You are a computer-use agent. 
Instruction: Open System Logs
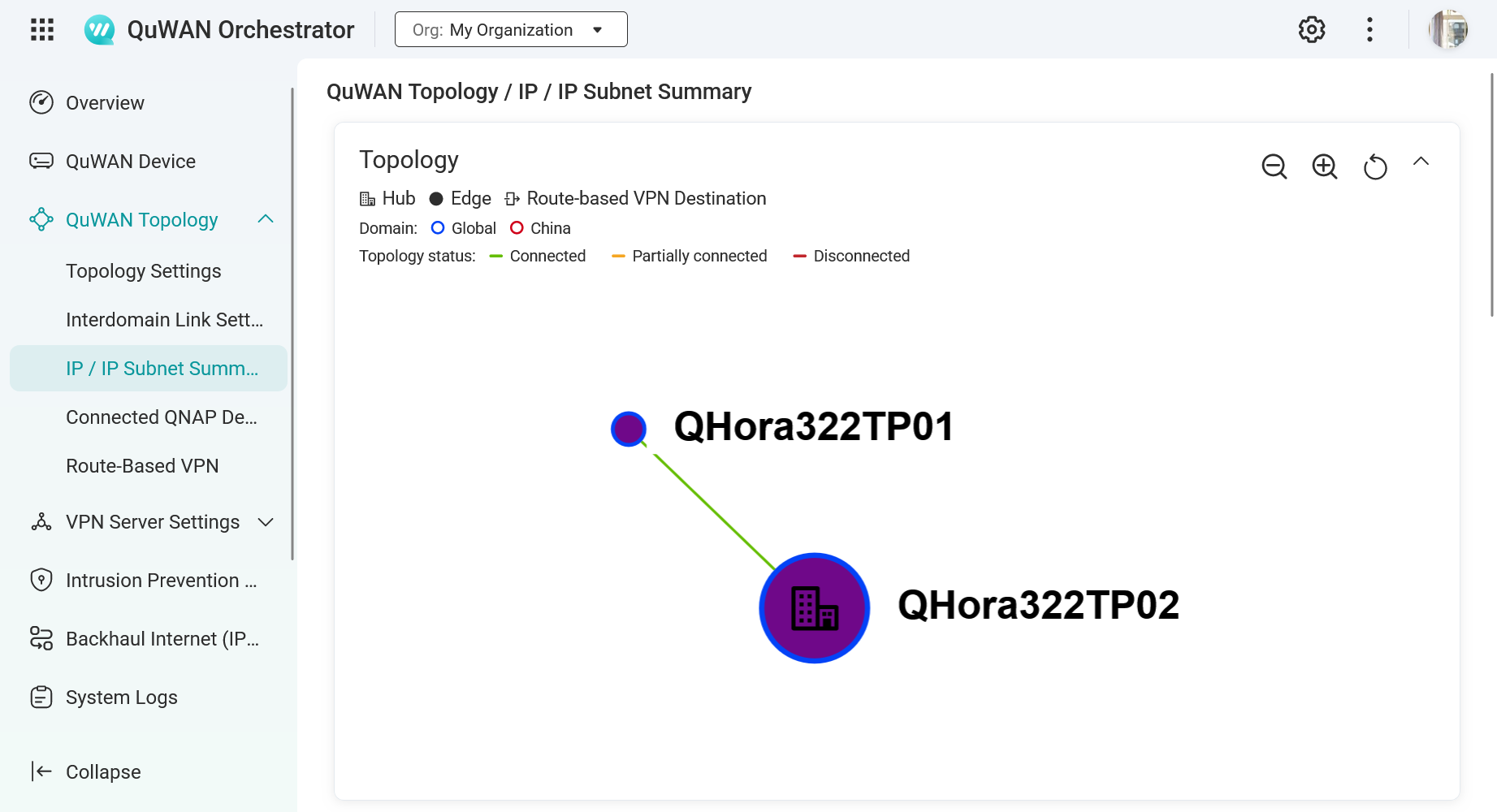(x=121, y=698)
